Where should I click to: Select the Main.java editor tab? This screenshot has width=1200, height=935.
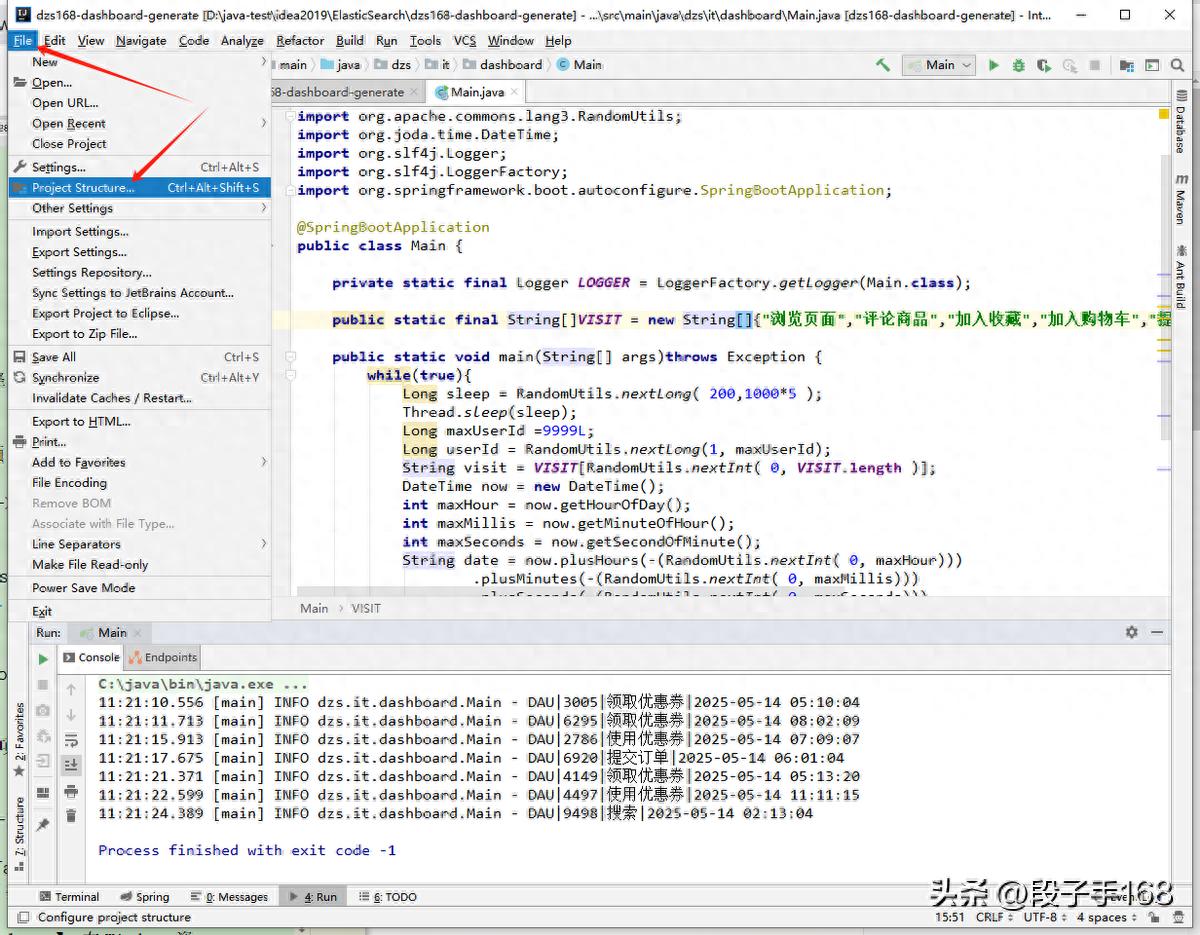click(x=477, y=92)
